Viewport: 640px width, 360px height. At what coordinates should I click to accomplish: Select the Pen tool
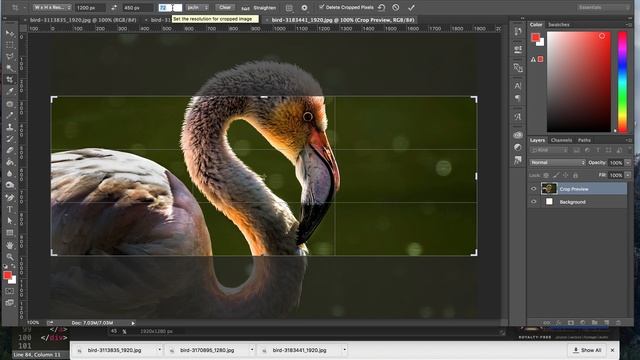point(10,198)
